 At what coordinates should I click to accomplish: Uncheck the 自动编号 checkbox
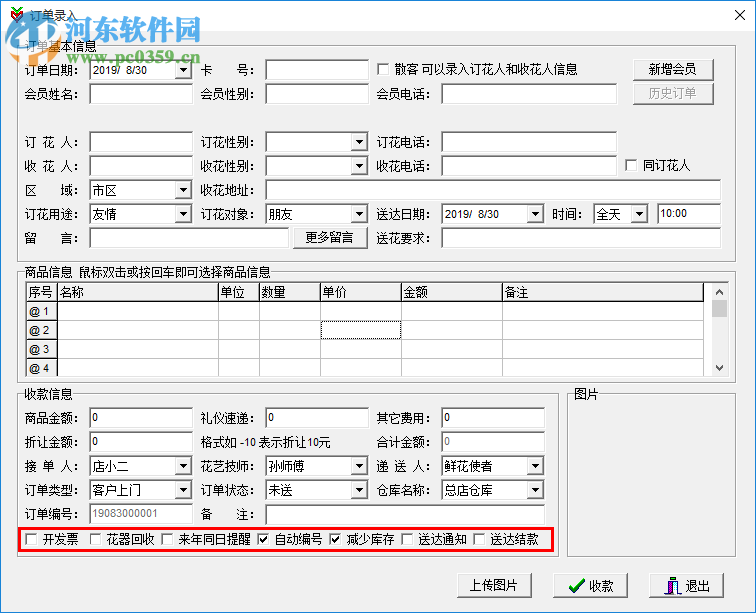[x=263, y=539]
